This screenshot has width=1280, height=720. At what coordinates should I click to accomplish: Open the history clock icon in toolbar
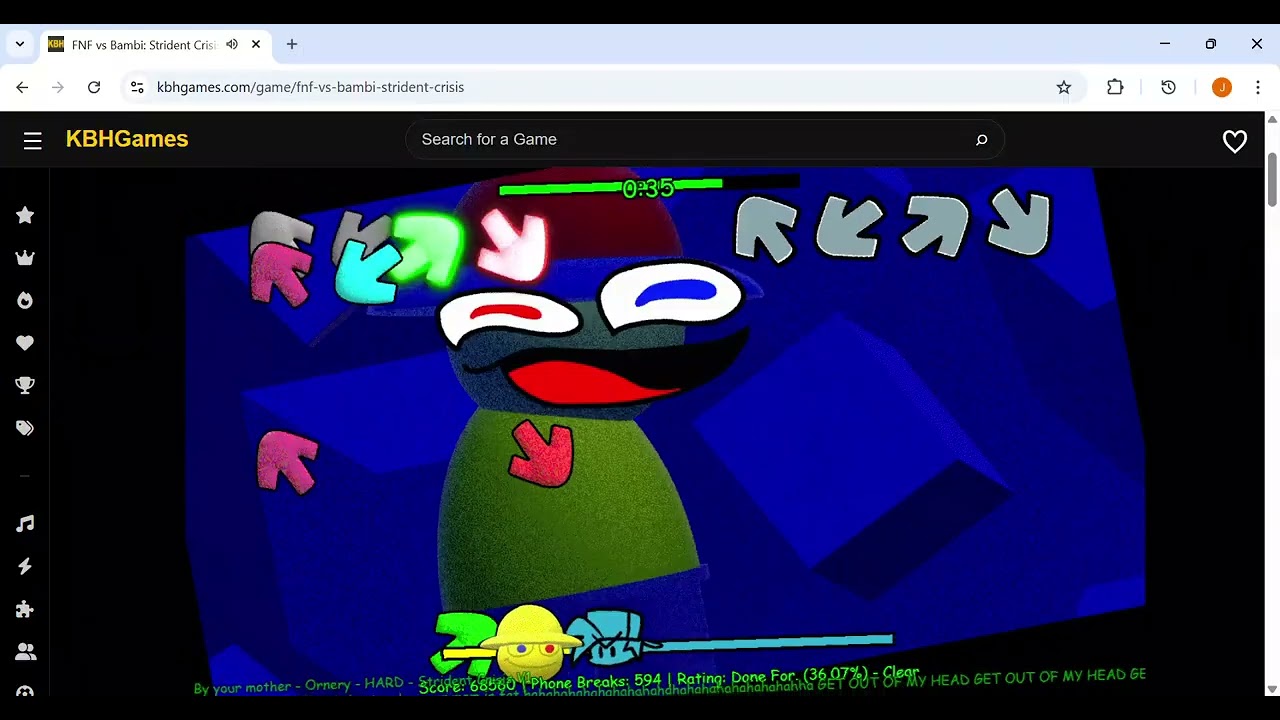point(1168,87)
